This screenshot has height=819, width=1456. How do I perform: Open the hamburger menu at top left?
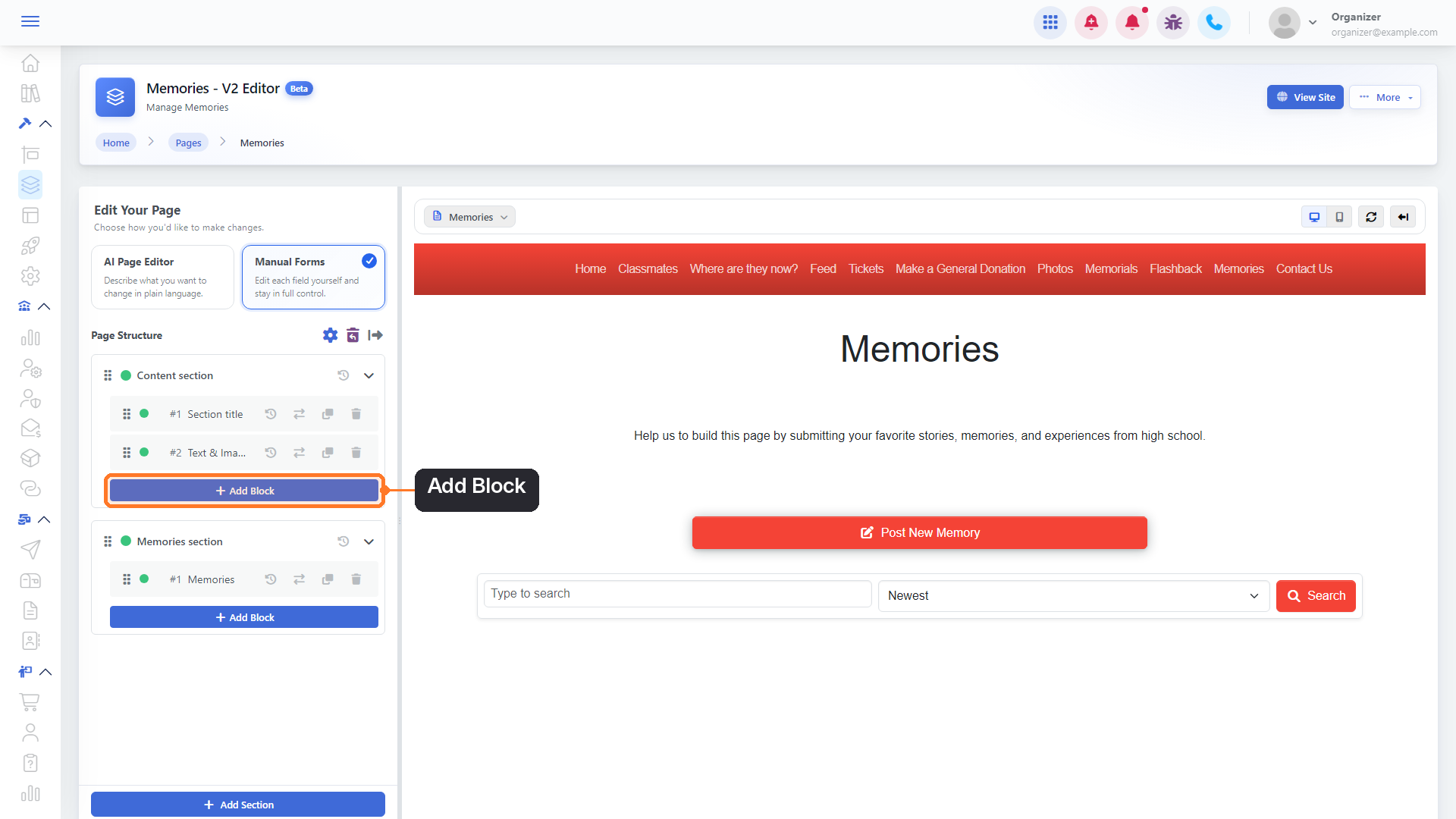tap(30, 21)
